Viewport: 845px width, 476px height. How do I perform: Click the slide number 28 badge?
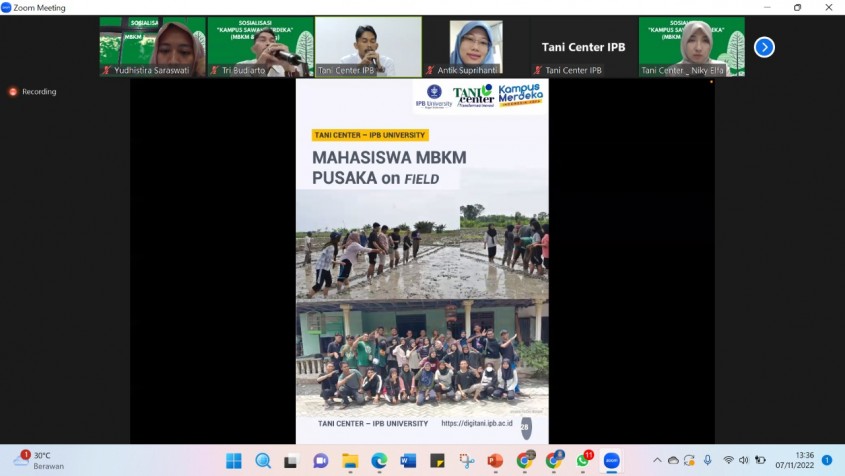coord(525,427)
